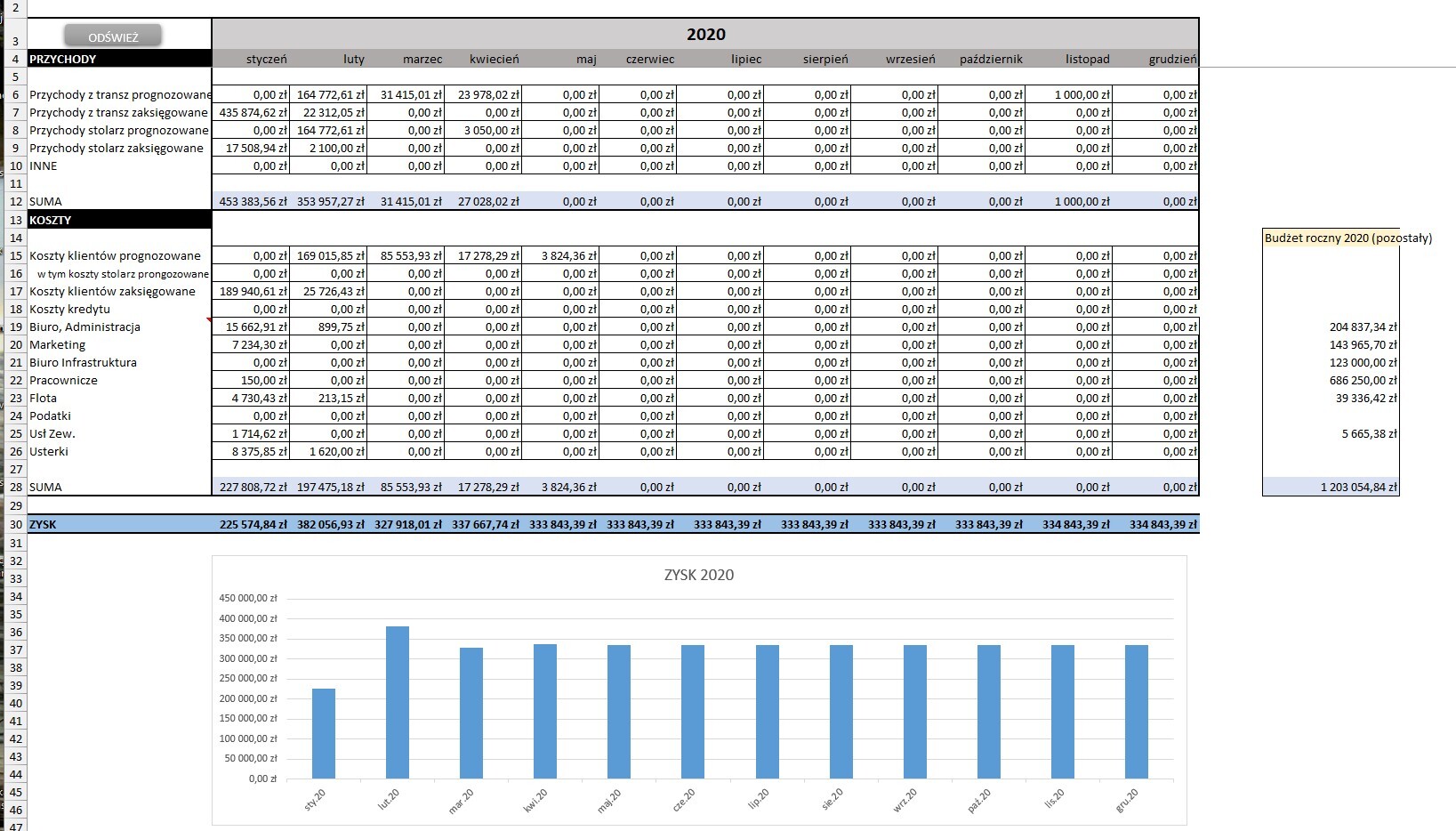Screen dimensions: 1456x831
Task: Select cell 3 050,00 zł in kwiecień
Action: point(483,131)
